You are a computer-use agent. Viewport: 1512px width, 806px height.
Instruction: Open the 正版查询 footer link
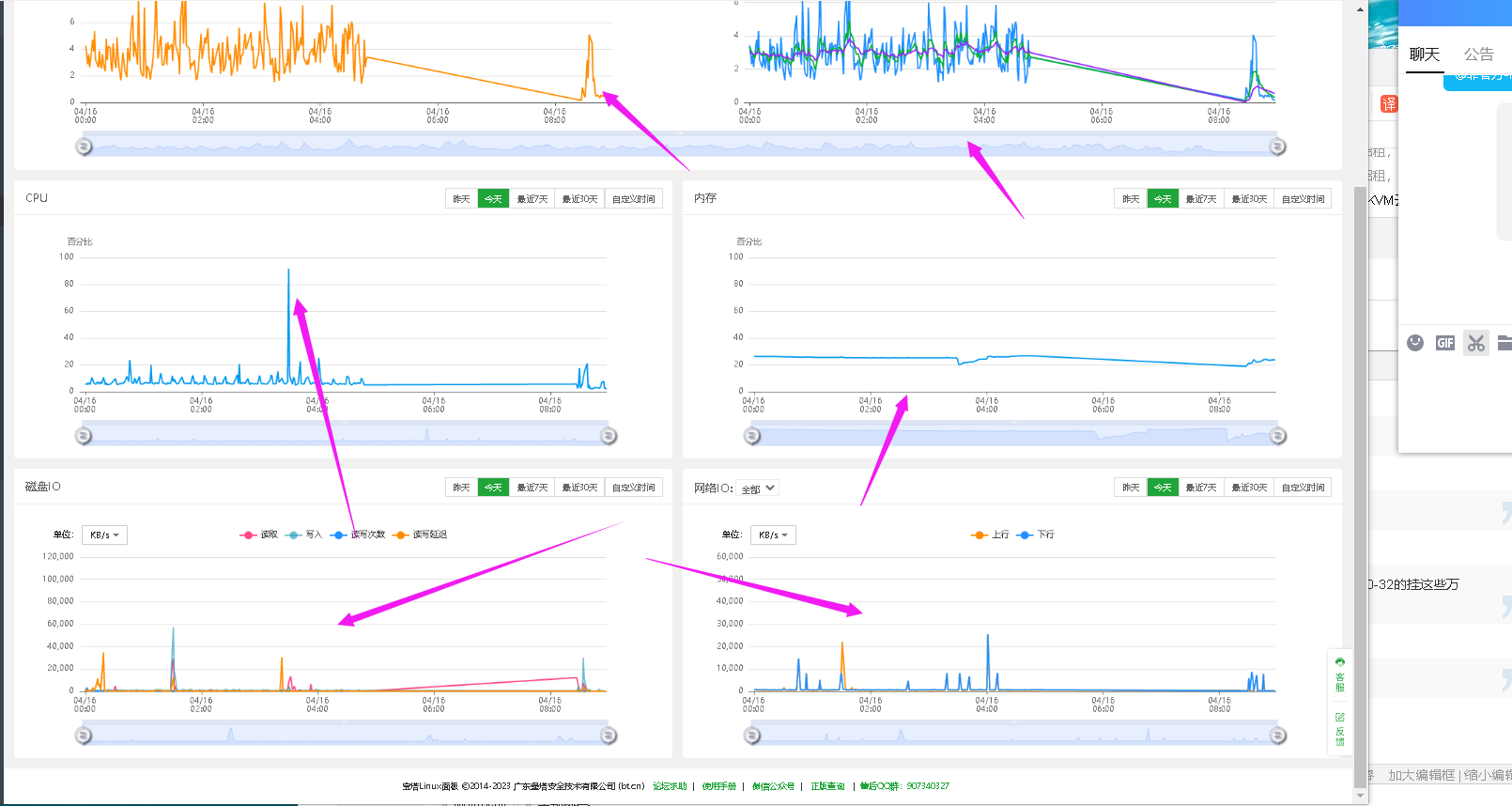[x=827, y=786]
